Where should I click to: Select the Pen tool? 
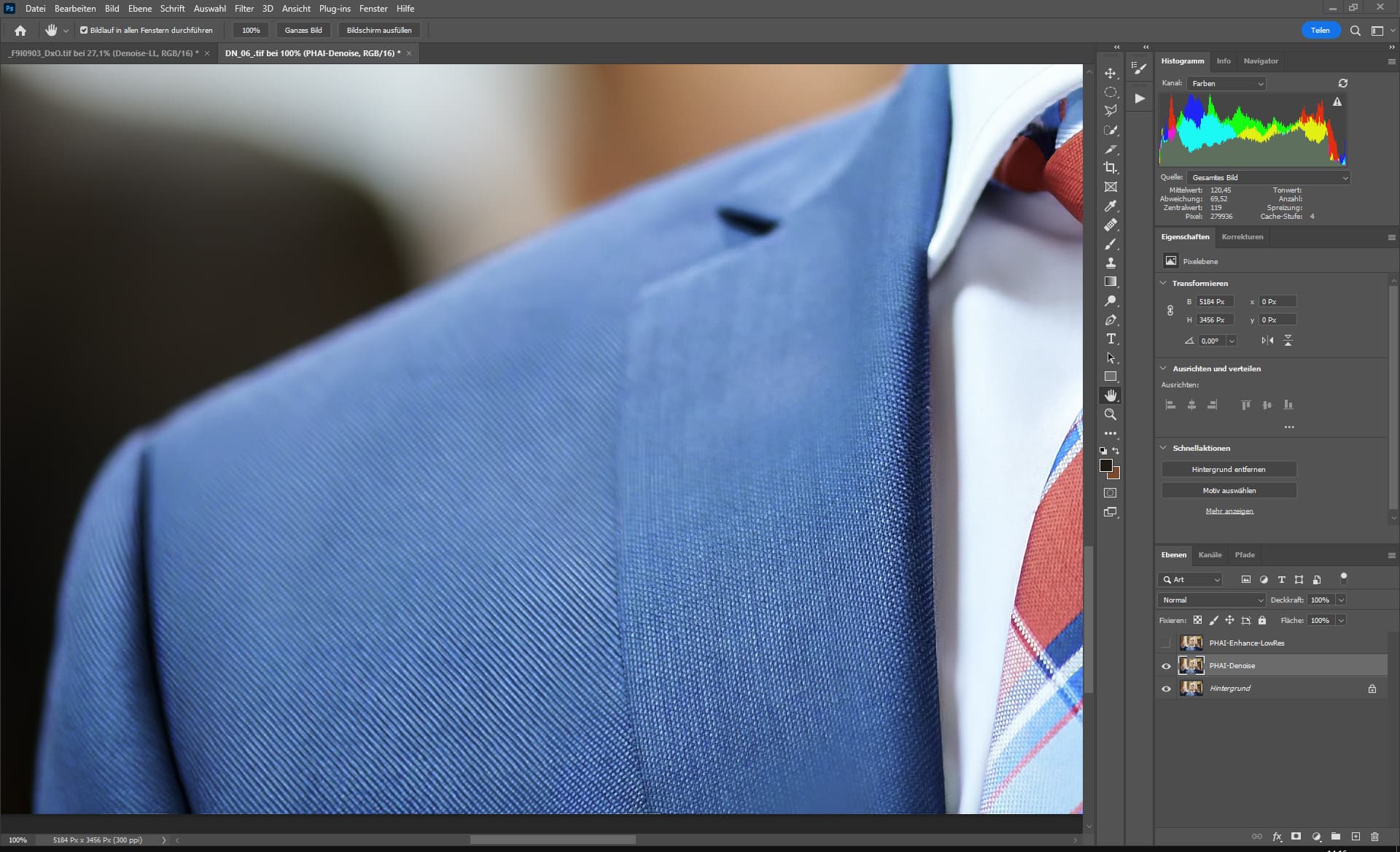(x=1110, y=319)
